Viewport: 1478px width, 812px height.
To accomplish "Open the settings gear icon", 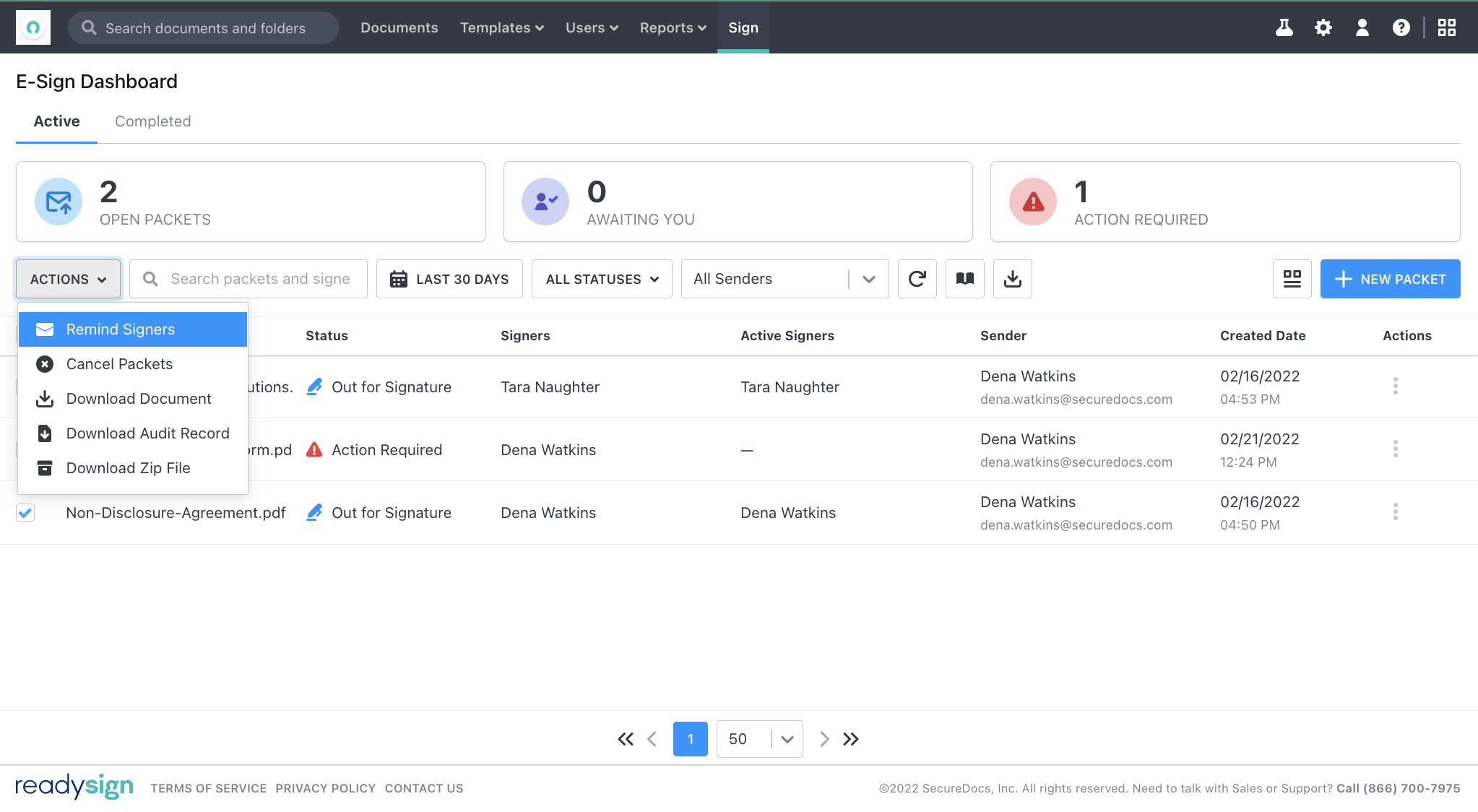I will (x=1323, y=27).
